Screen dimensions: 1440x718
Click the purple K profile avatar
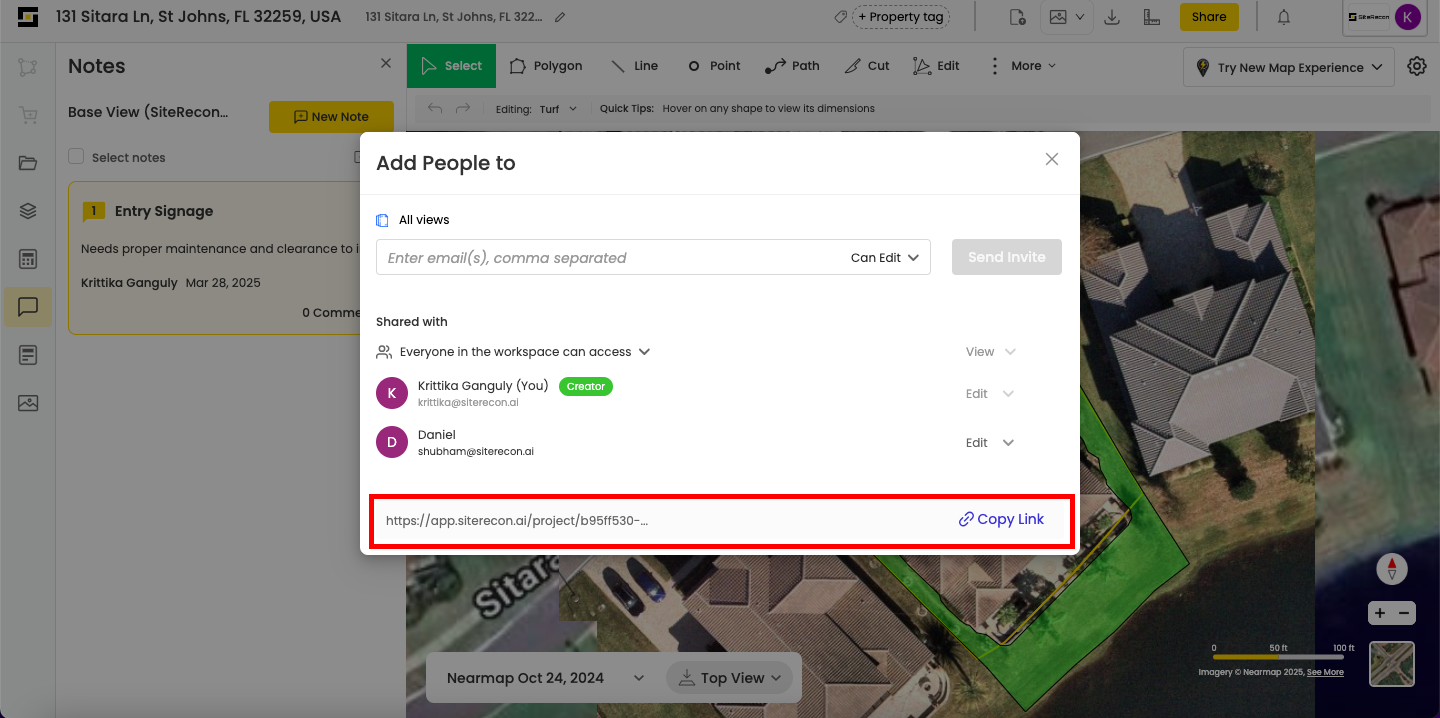(x=1408, y=17)
